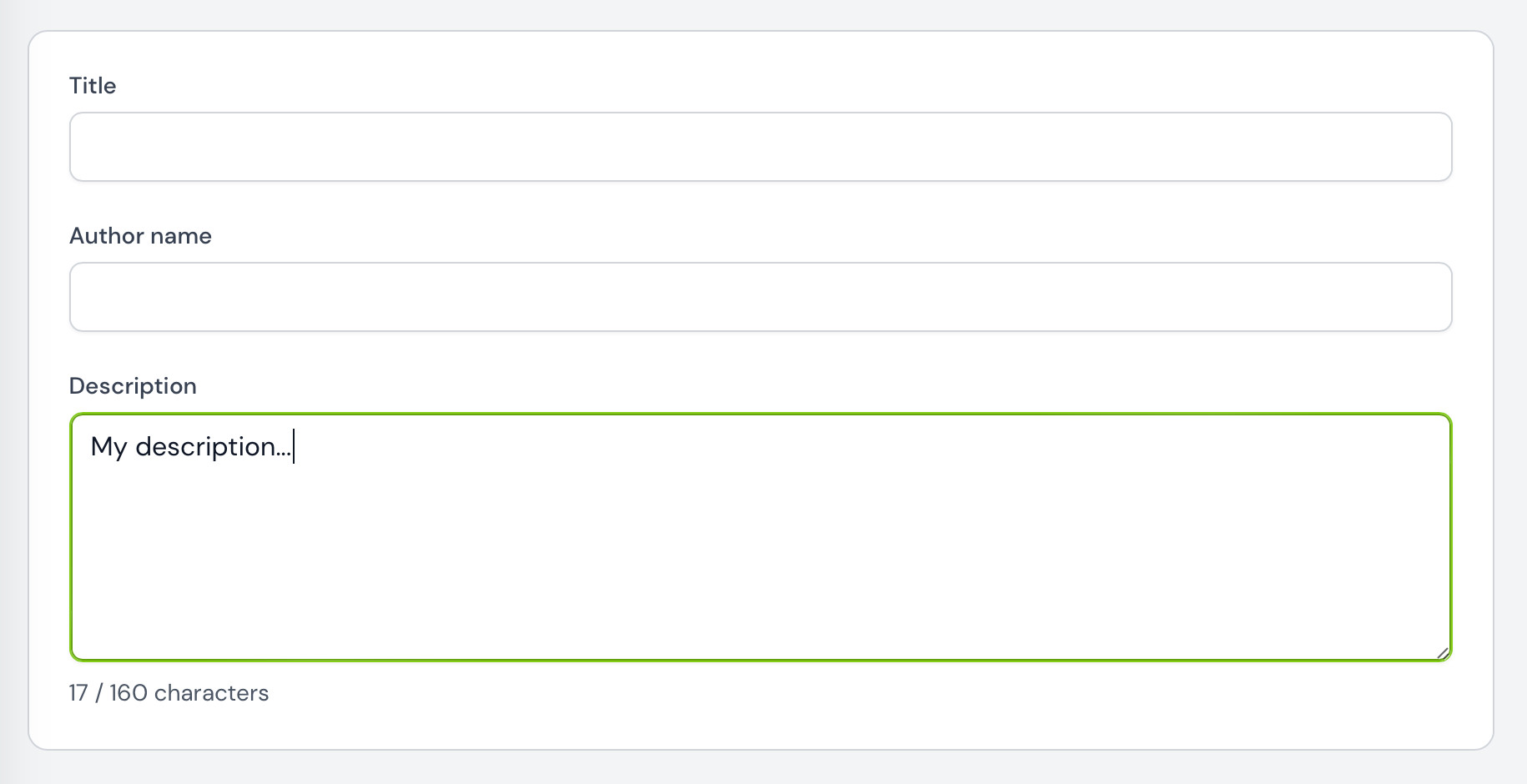Click the Title label text
This screenshot has height=784, width=1527.
pos(92,85)
